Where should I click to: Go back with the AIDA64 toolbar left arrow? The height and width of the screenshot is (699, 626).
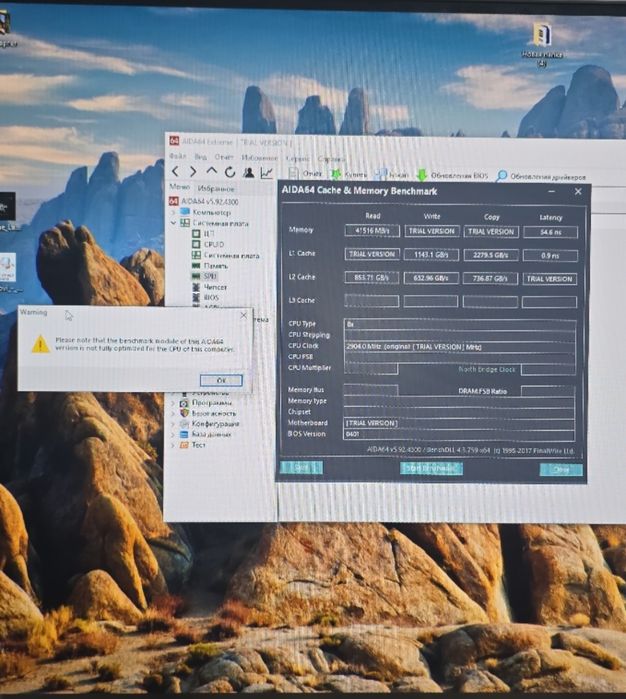pyautogui.click(x=175, y=171)
